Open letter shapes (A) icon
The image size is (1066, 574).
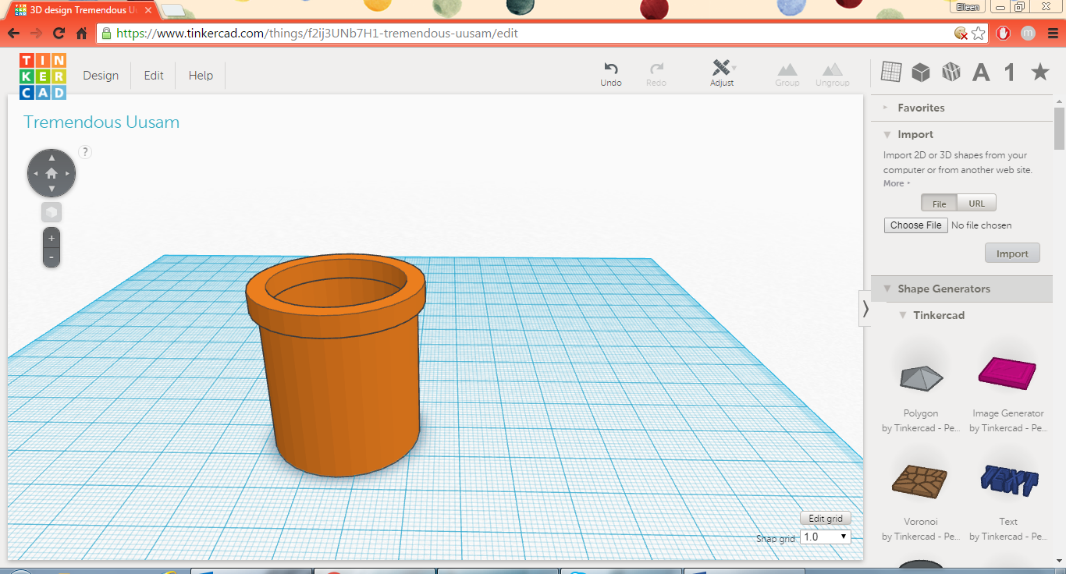(x=980, y=71)
